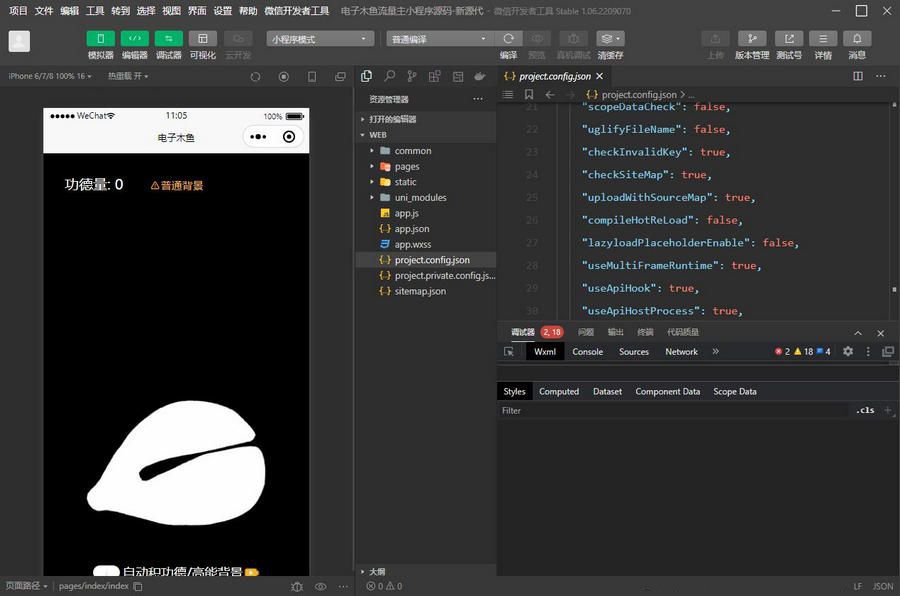Switch to the Console tab
The image size is (900, 596).
[x=587, y=352]
